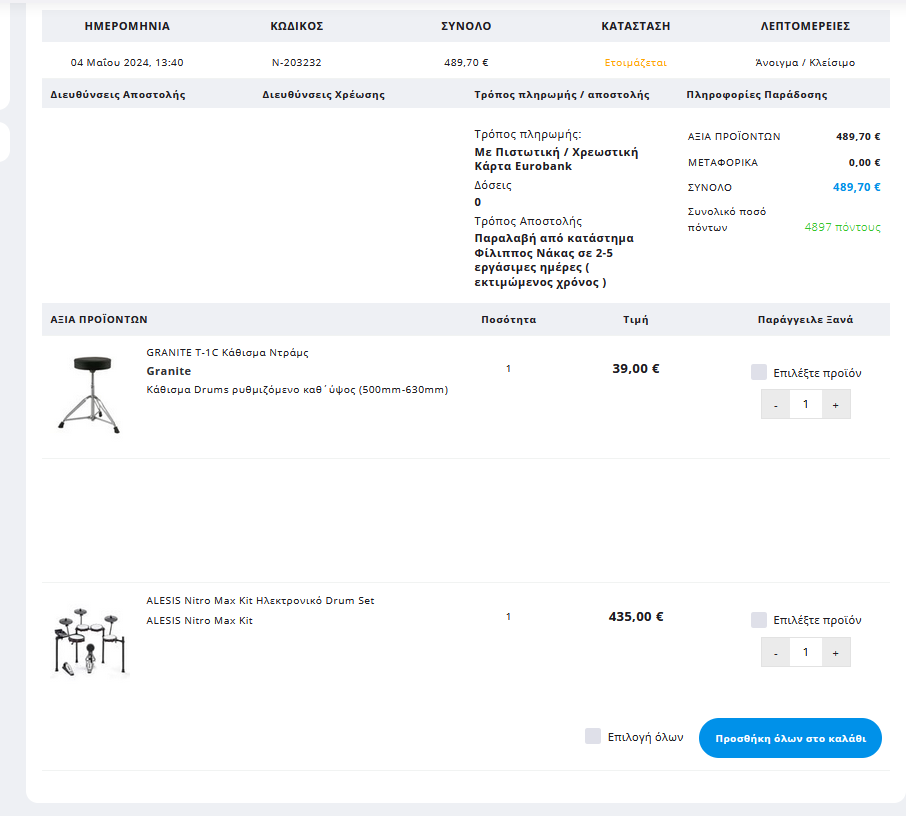Click the Granite brand name
This screenshot has width=906, height=816.
coord(169,371)
